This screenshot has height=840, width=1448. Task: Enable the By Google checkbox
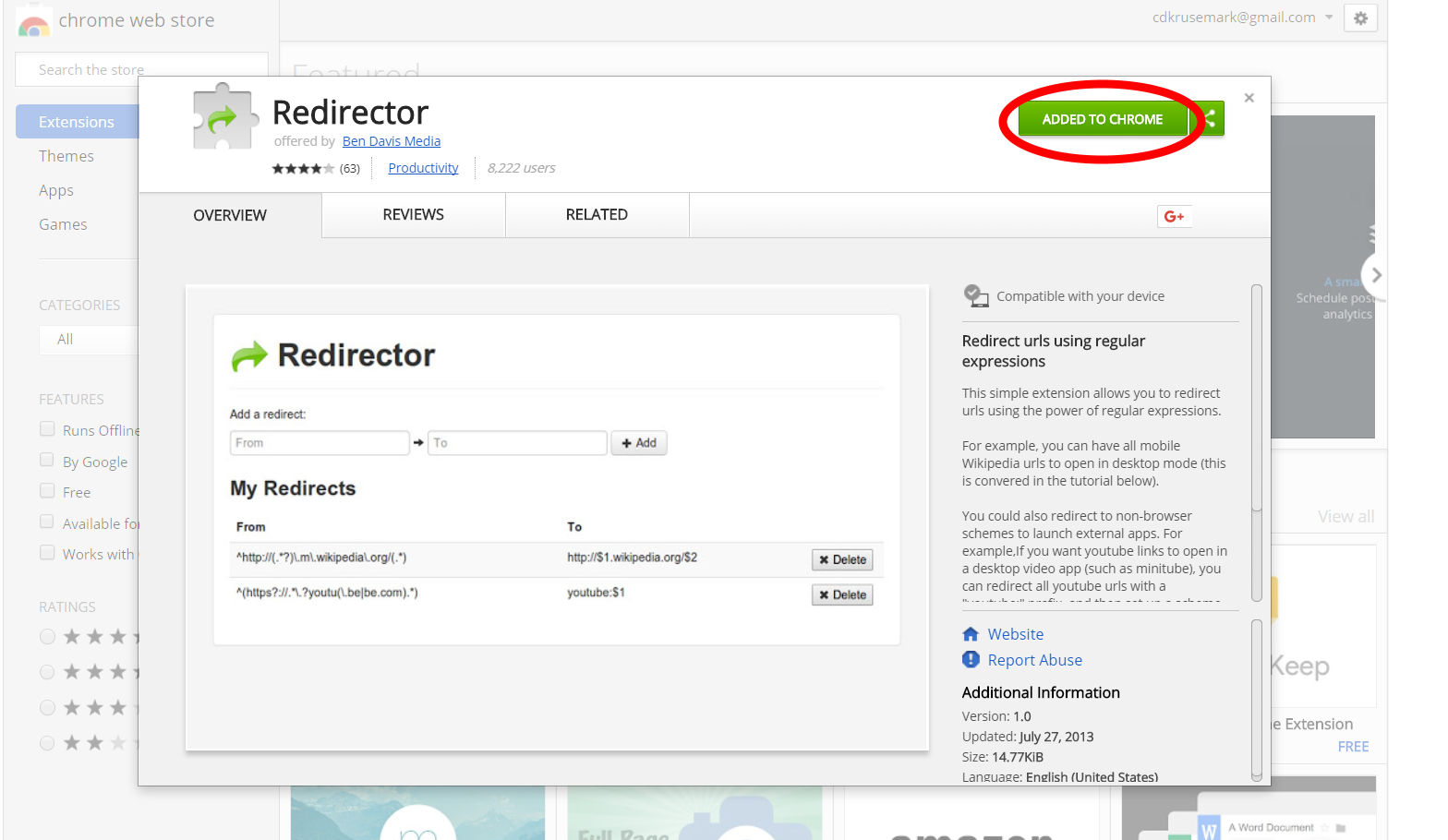(47, 461)
